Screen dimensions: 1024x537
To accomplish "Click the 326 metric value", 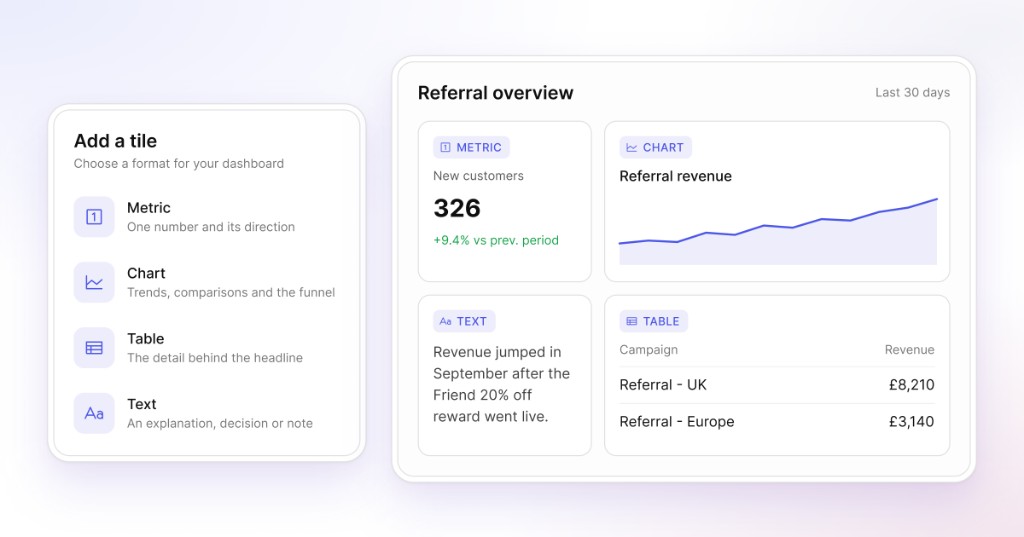I will 457,208.
